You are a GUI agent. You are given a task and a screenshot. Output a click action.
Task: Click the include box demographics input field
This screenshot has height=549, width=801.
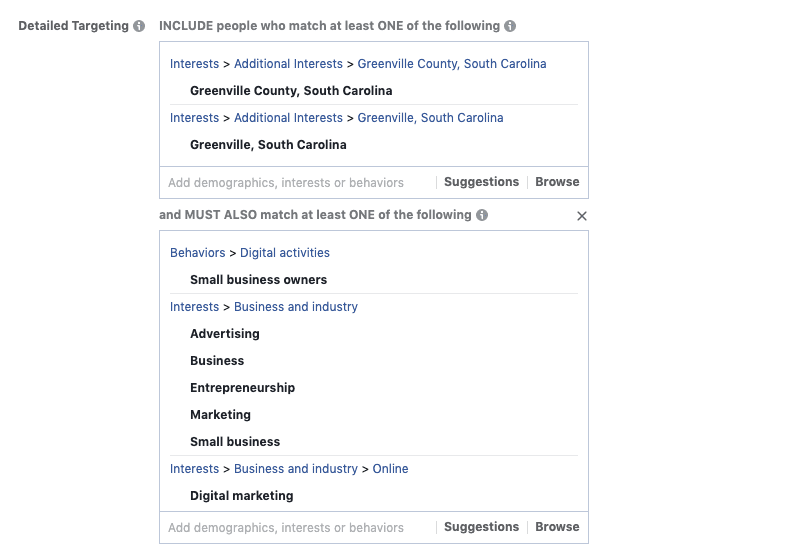298,182
